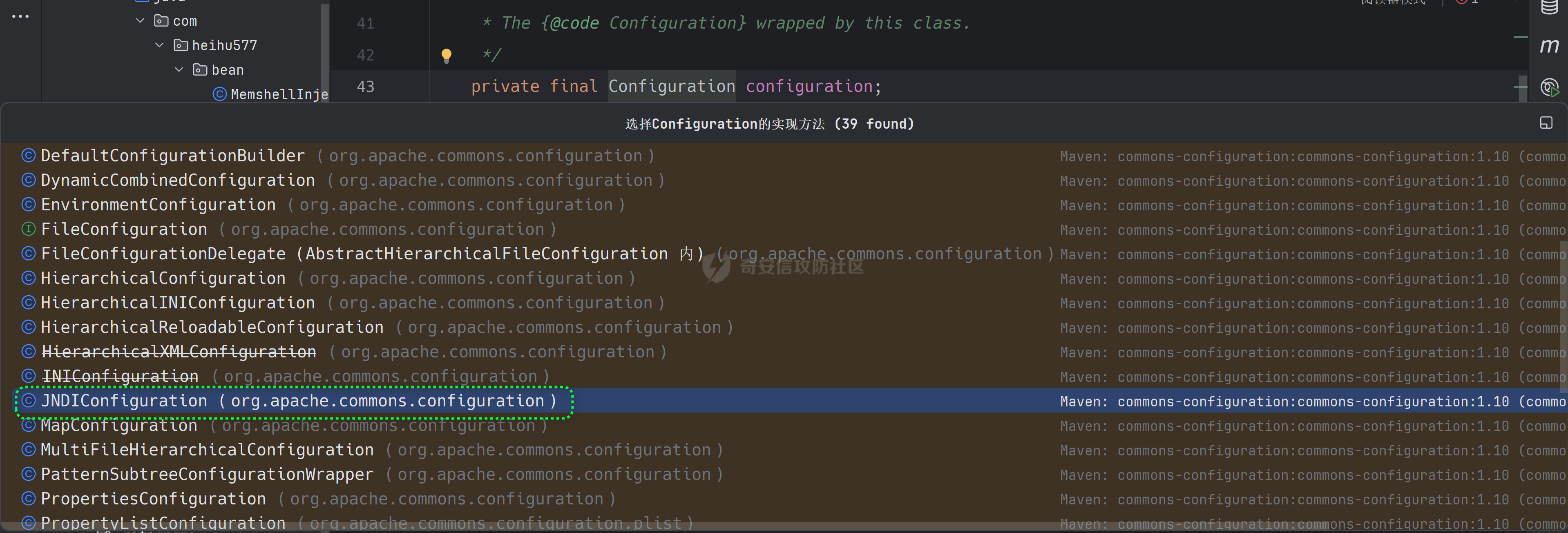
Task: Click the FileConfiguration interface icon
Action: click(x=28, y=230)
